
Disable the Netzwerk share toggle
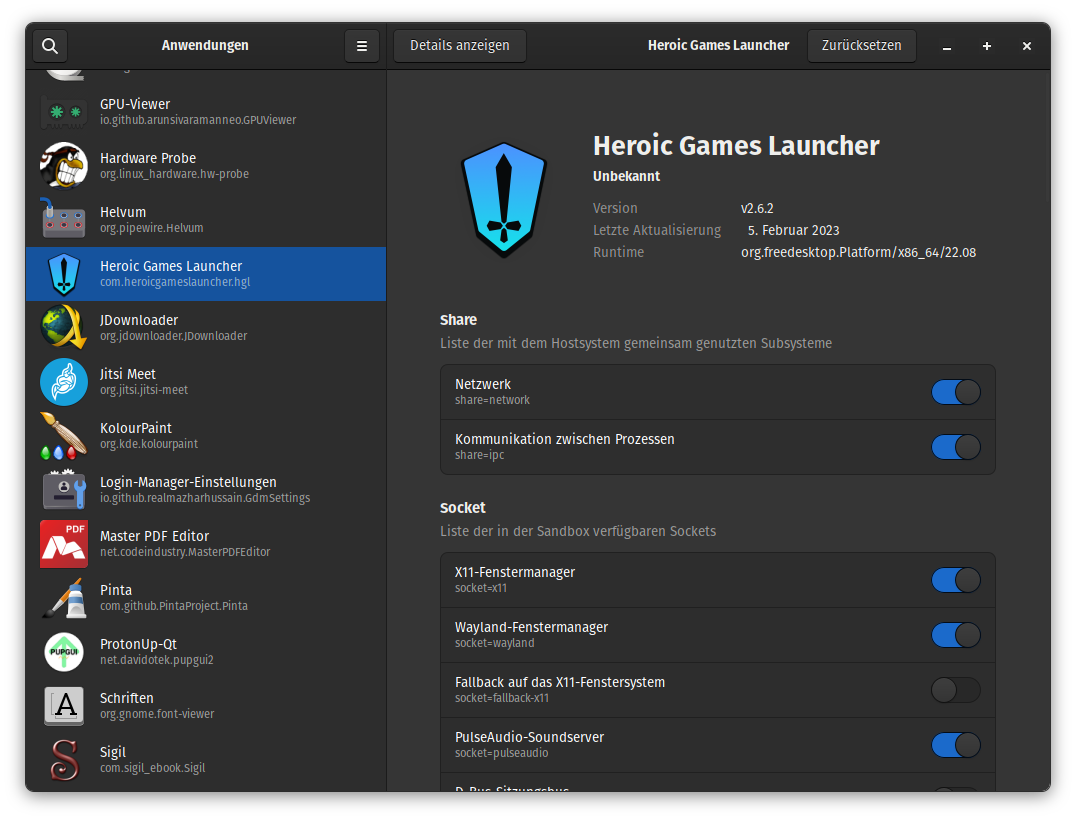click(955, 393)
